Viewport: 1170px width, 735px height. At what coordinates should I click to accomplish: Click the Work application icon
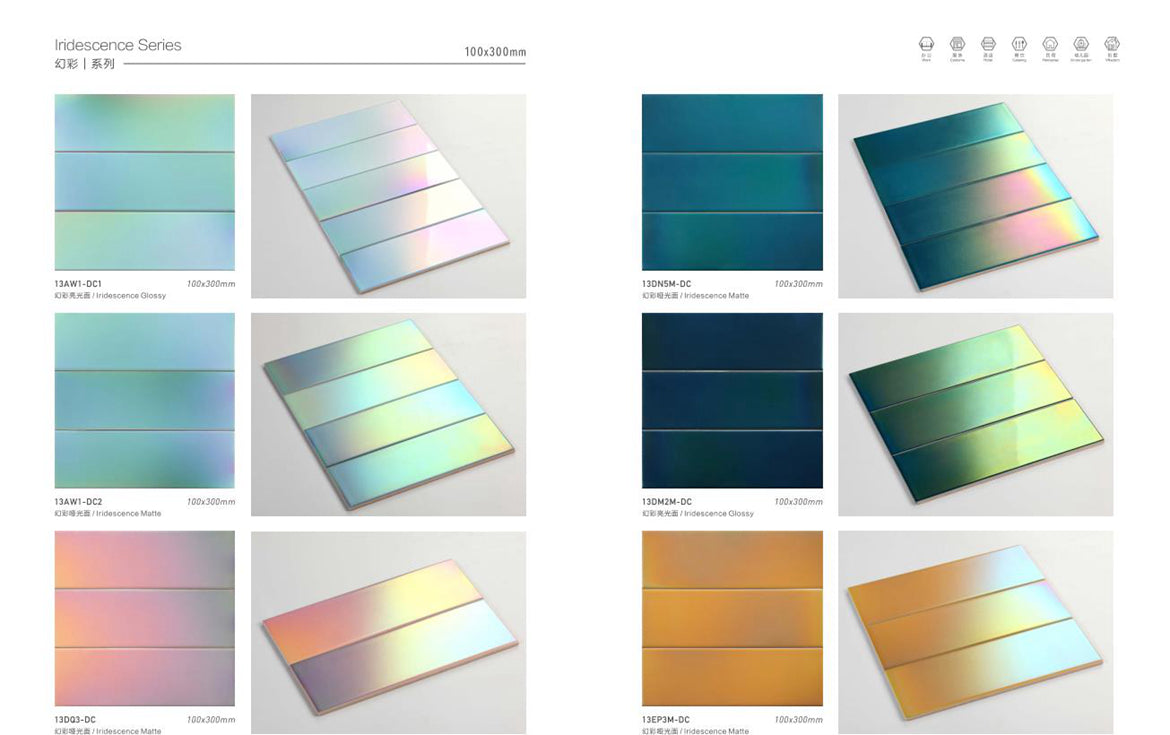[926, 45]
